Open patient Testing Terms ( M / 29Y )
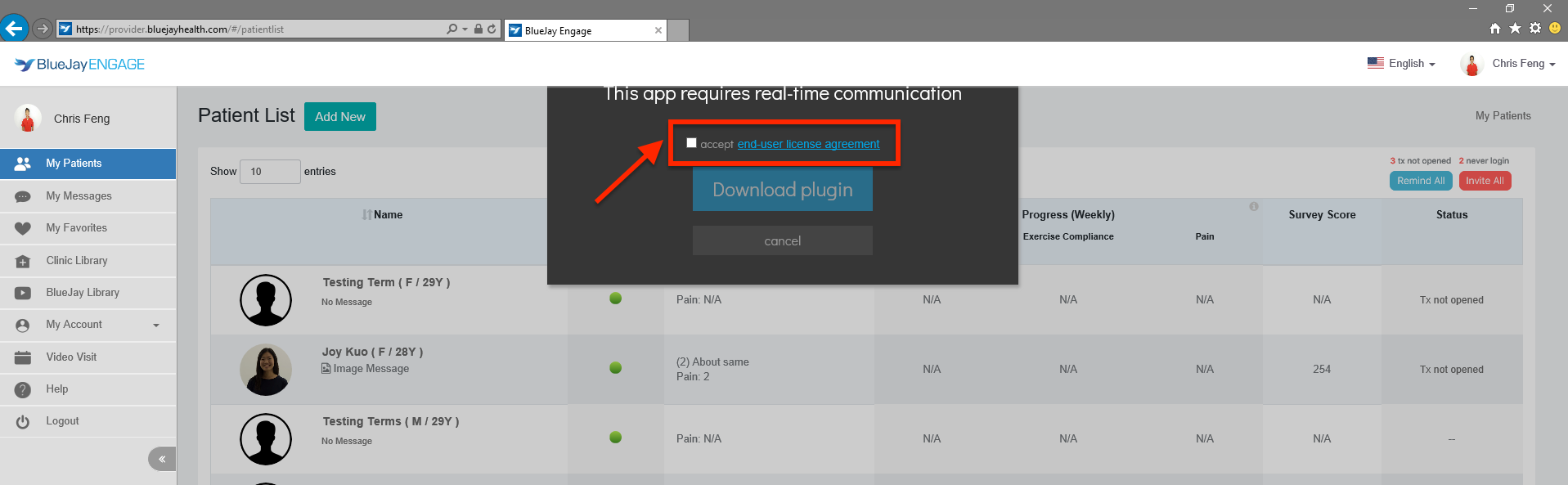Viewport: 1568px width, 485px height. (391, 421)
